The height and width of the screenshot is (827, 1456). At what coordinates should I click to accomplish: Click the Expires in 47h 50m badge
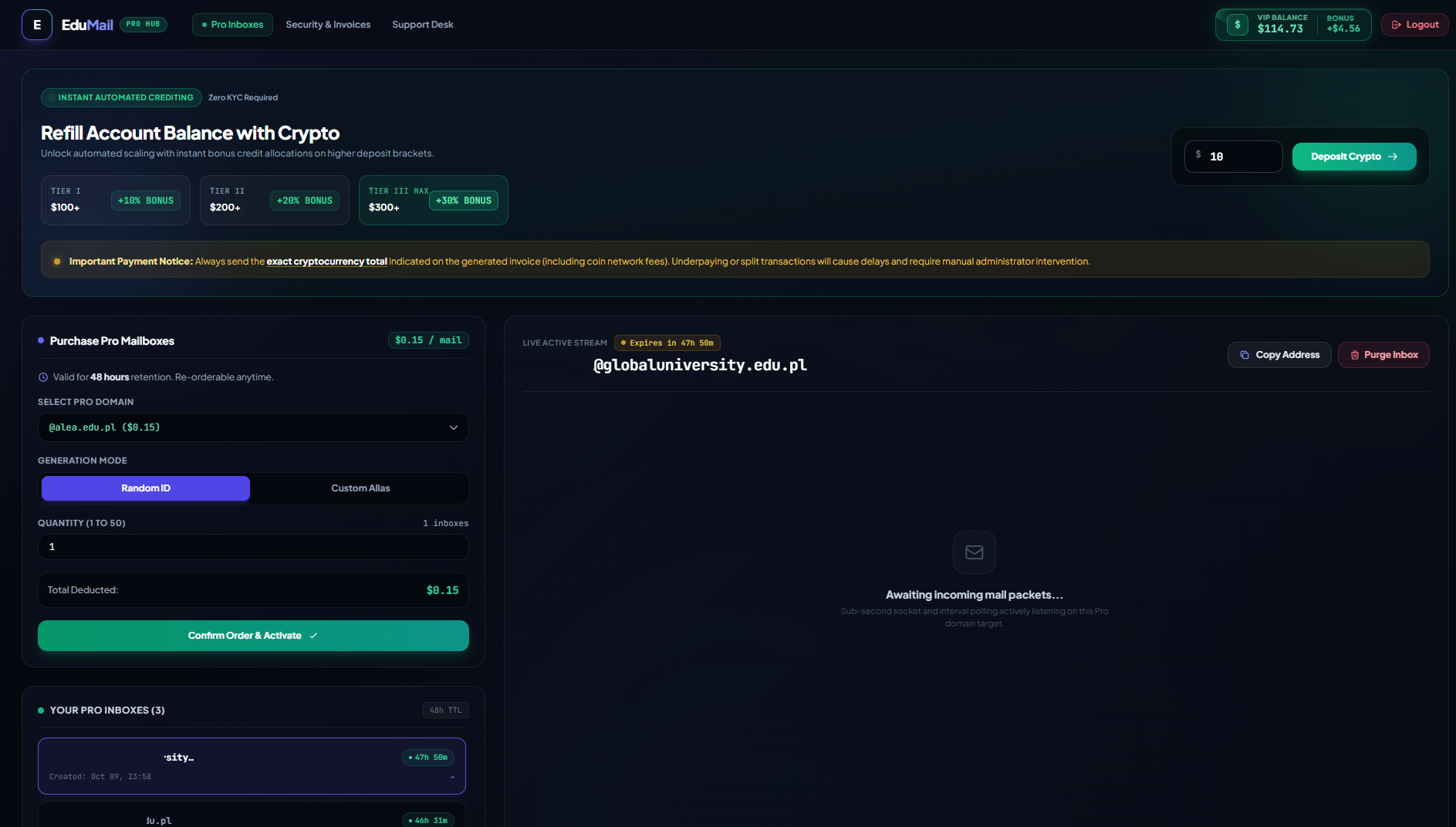point(667,343)
